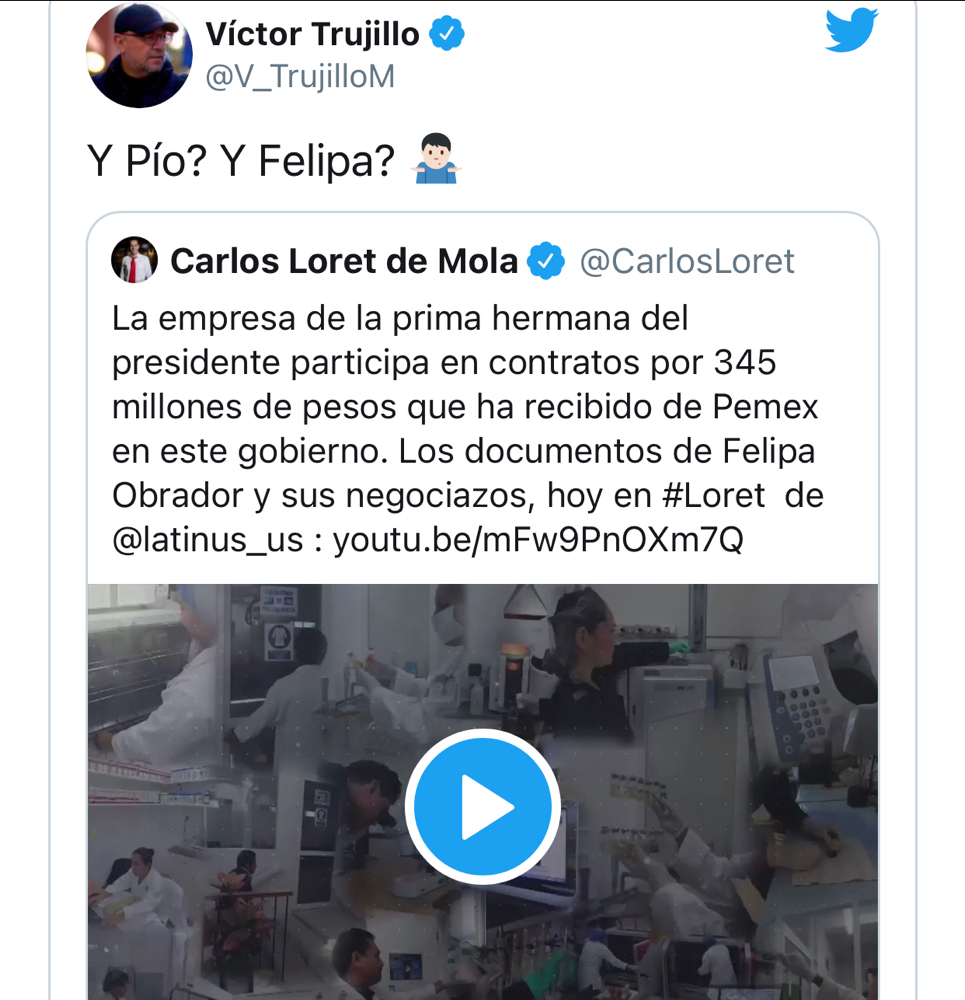Open Víctor Trujillo's profile picture

coord(139,55)
